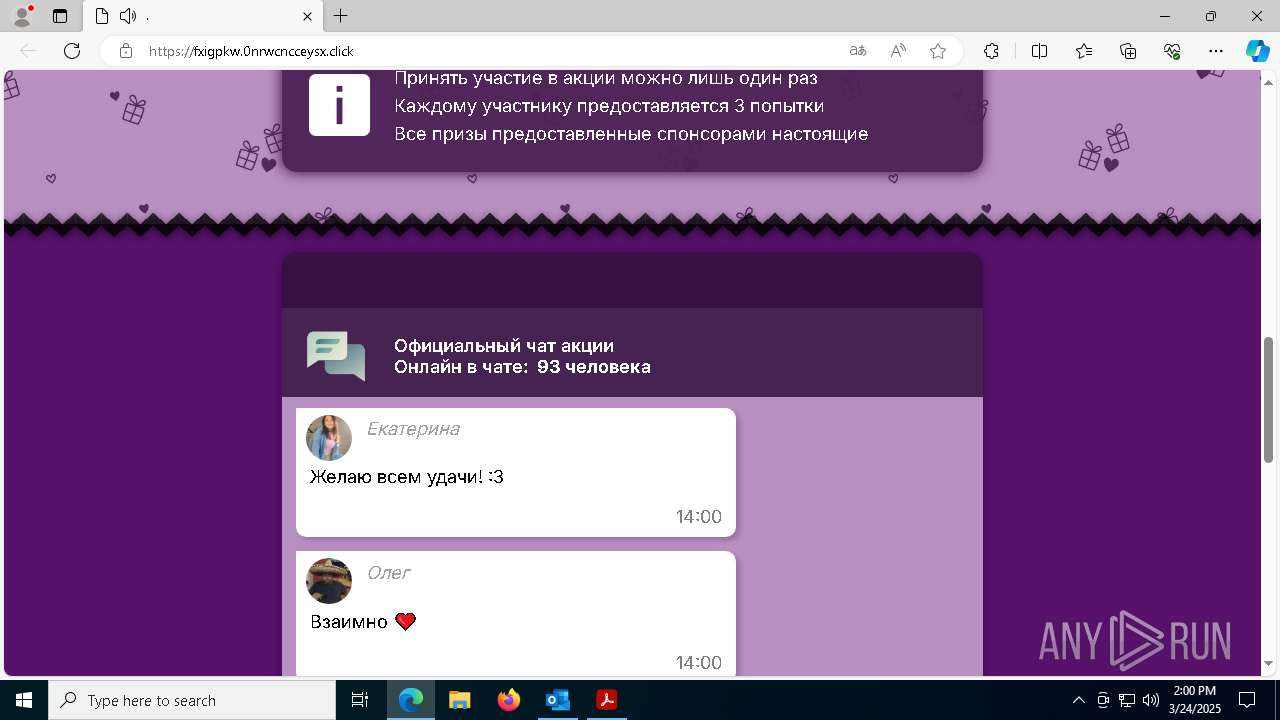The image size is (1280, 720).
Task: Select the name Екатерина in chat
Action: [413, 429]
